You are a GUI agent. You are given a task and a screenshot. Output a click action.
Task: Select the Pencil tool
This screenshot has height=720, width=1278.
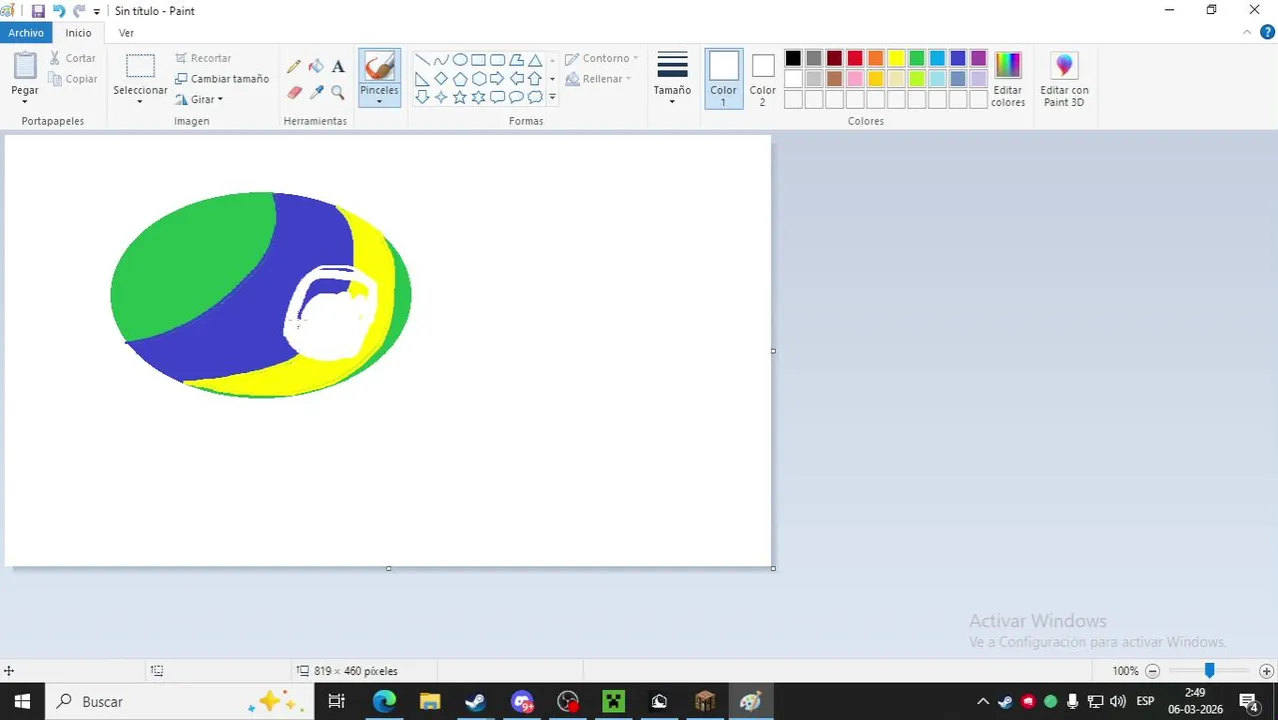pos(293,67)
